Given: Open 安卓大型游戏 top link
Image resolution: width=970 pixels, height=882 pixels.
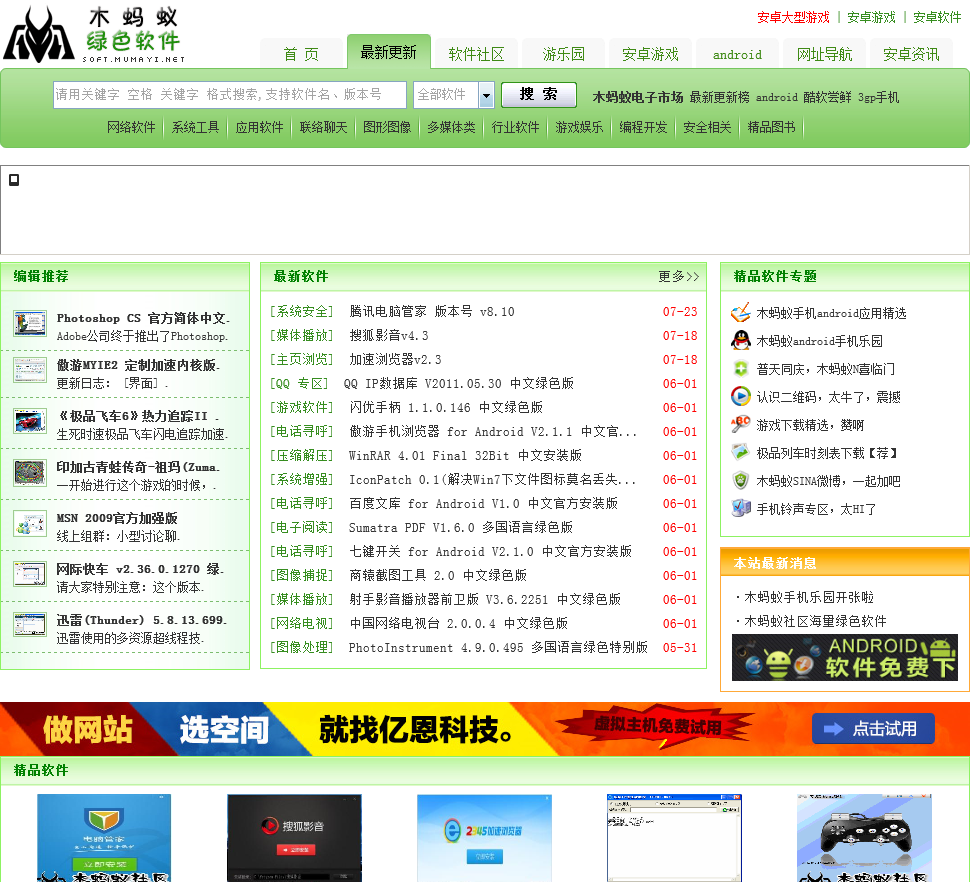Looking at the screenshot, I should (x=793, y=17).
